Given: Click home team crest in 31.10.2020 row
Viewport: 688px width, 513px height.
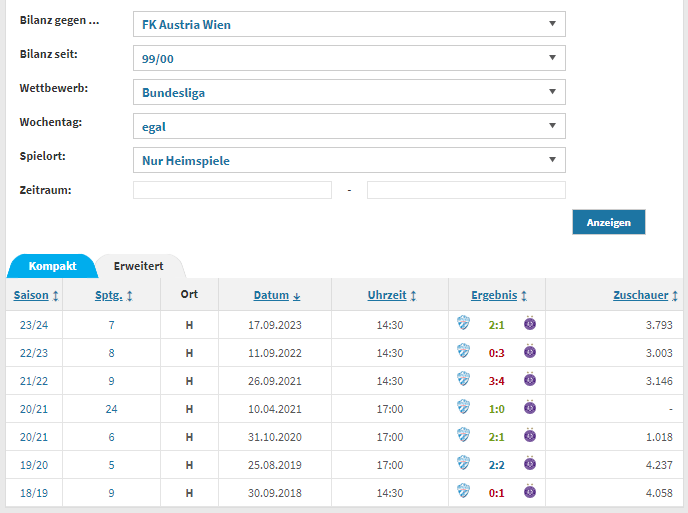Looking at the screenshot, I should pos(463,436).
